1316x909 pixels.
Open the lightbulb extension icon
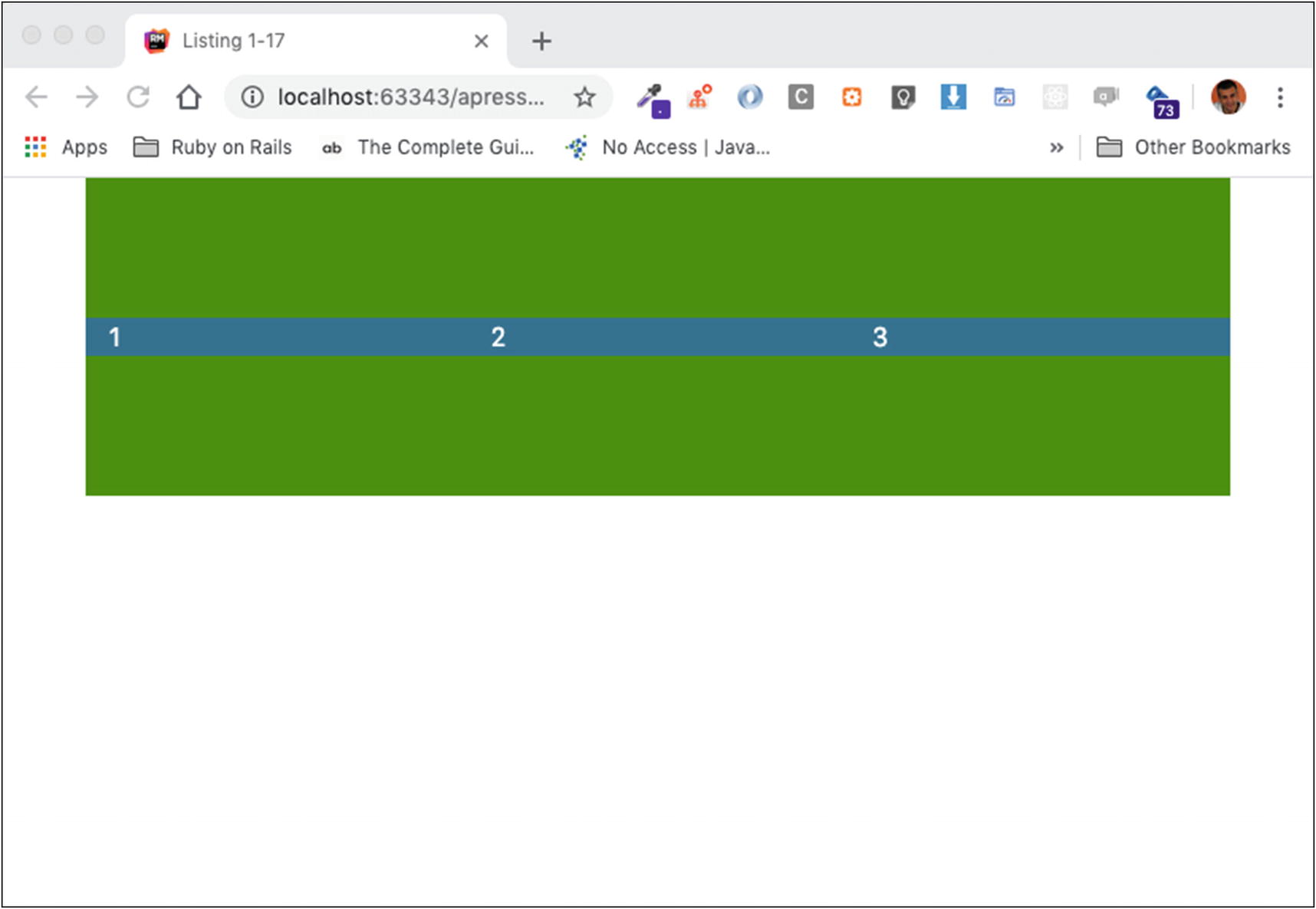click(x=903, y=97)
